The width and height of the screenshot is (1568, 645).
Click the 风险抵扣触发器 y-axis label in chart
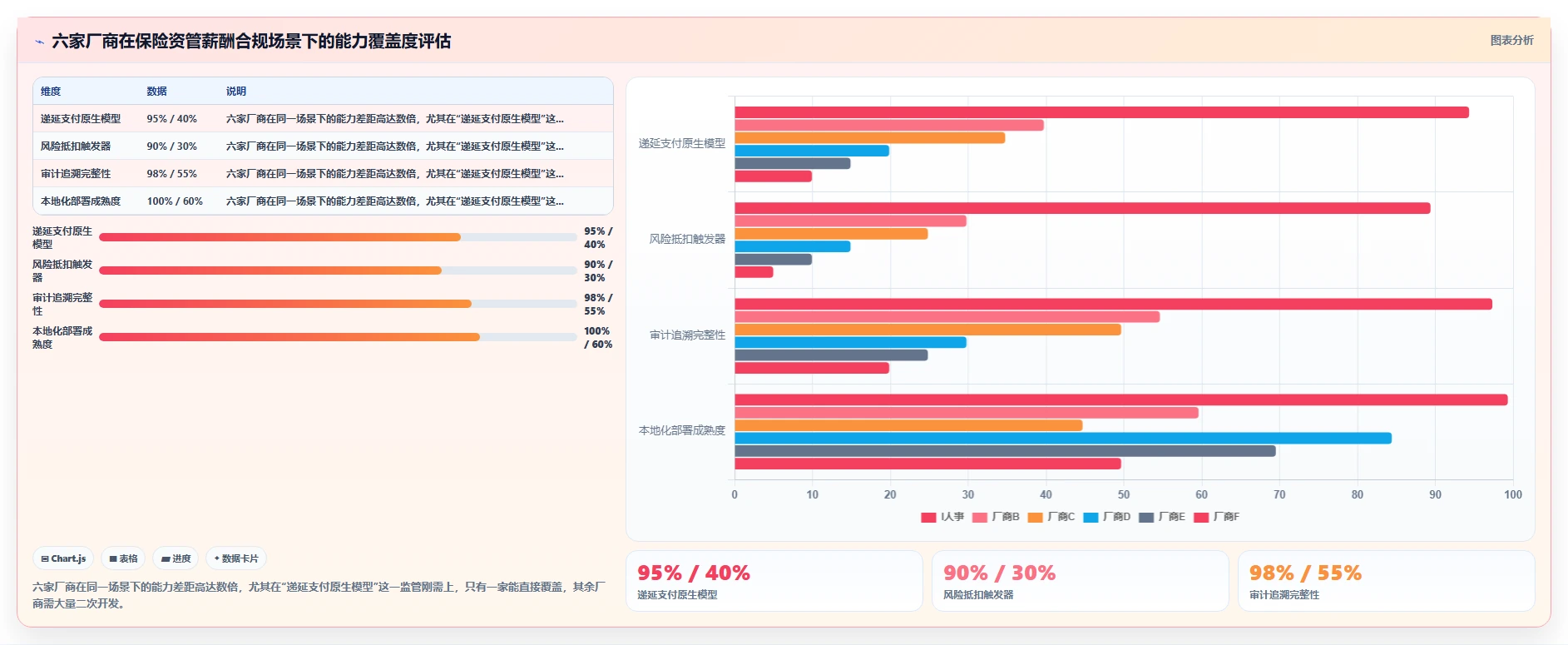click(687, 239)
